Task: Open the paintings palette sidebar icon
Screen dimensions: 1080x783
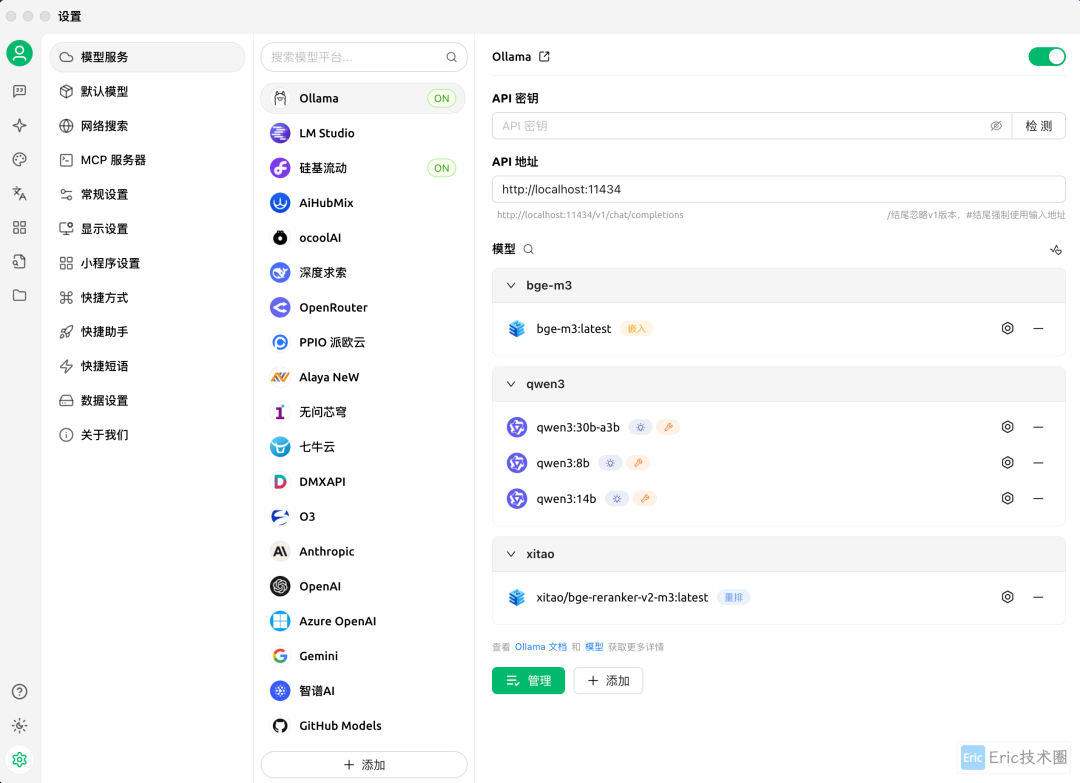Action: [x=19, y=160]
